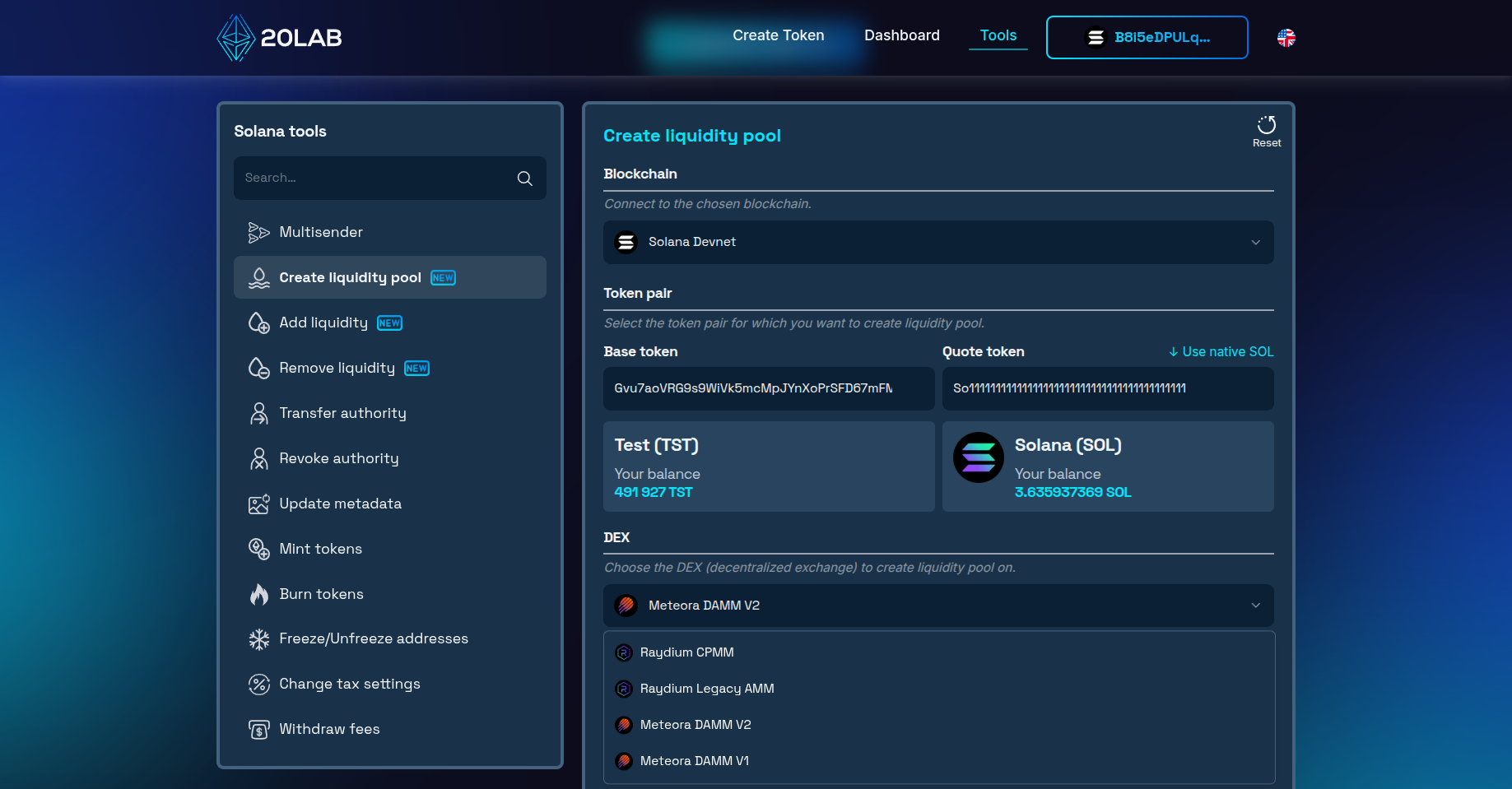The height and width of the screenshot is (789, 1512).
Task: Click the large Solana (SOL) token logo
Action: 979,457
